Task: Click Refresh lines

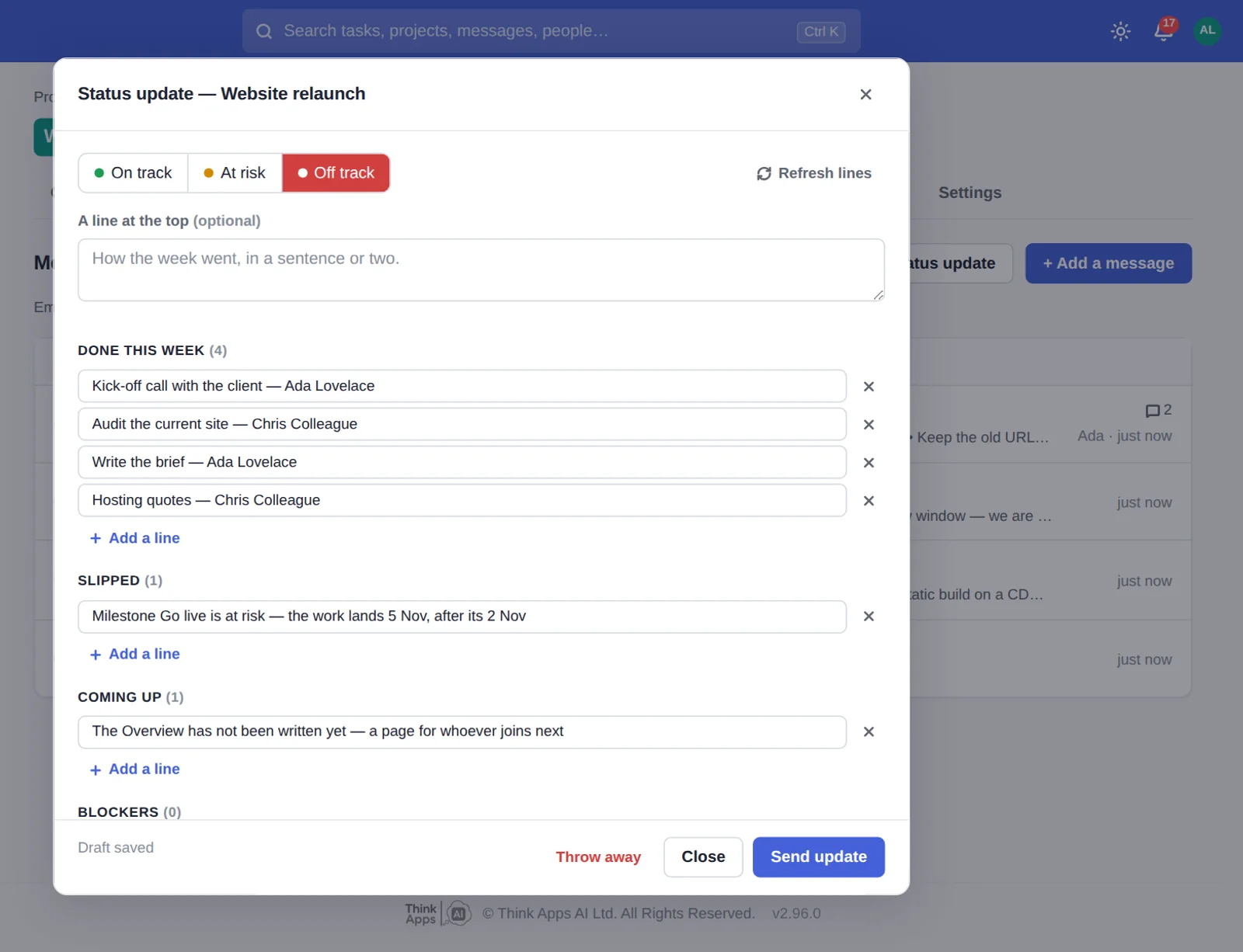Action: [x=814, y=173]
